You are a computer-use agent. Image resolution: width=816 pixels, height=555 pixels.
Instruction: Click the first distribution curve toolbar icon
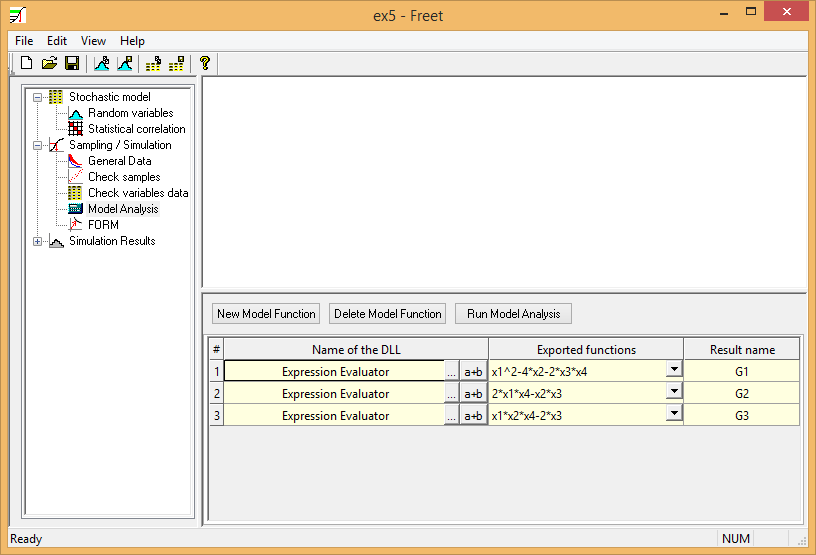tap(102, 64)
